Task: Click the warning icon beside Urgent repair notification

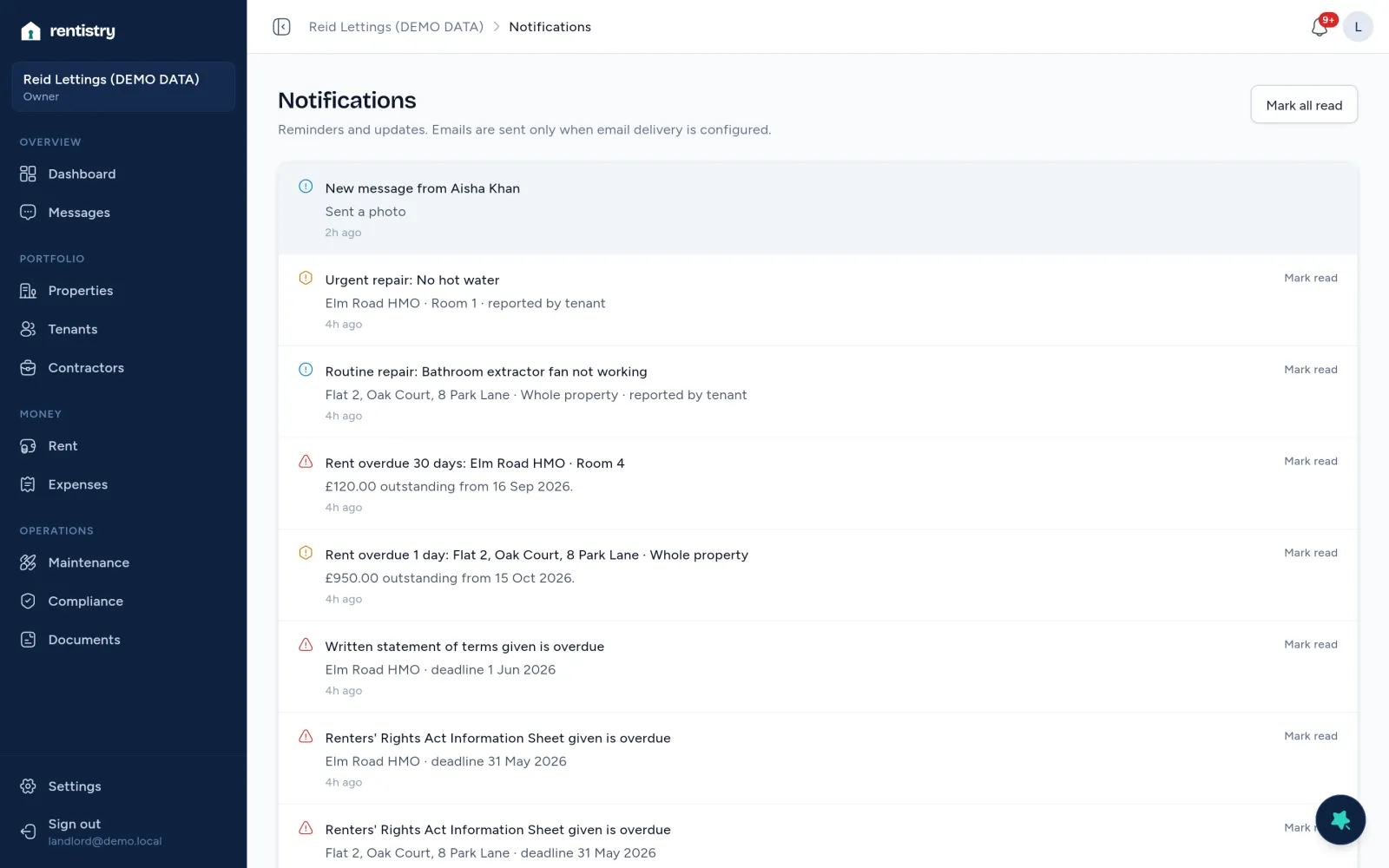Action: (x=306, y=279)
